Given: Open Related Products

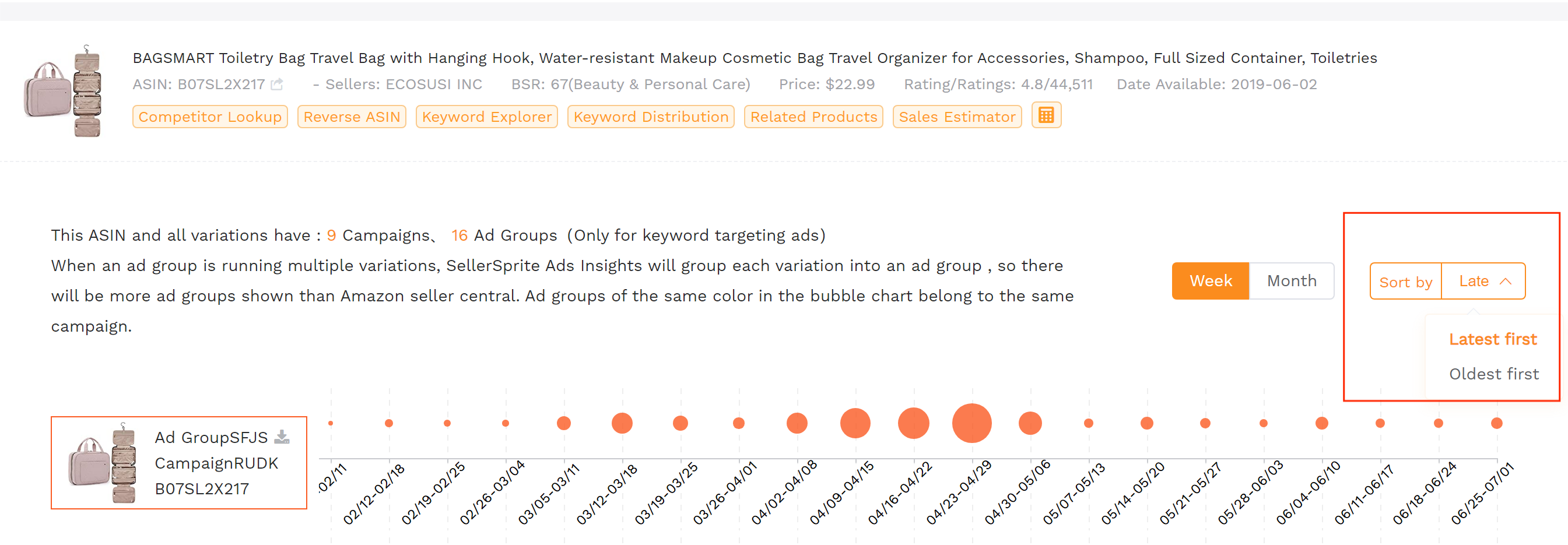Looking at the screenshot, I should [813, 117].
